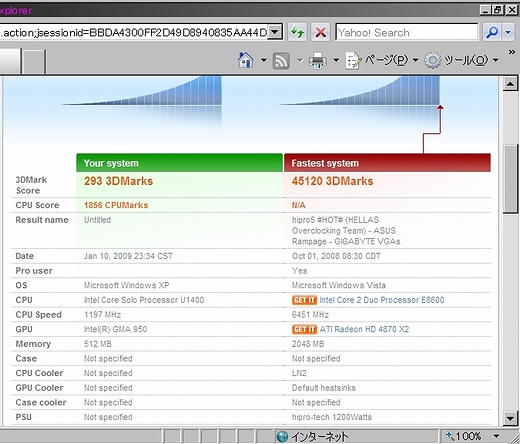Click the 512 MB memory value
The width and height of the screenshot is (520, 444).
coord(98,344)
